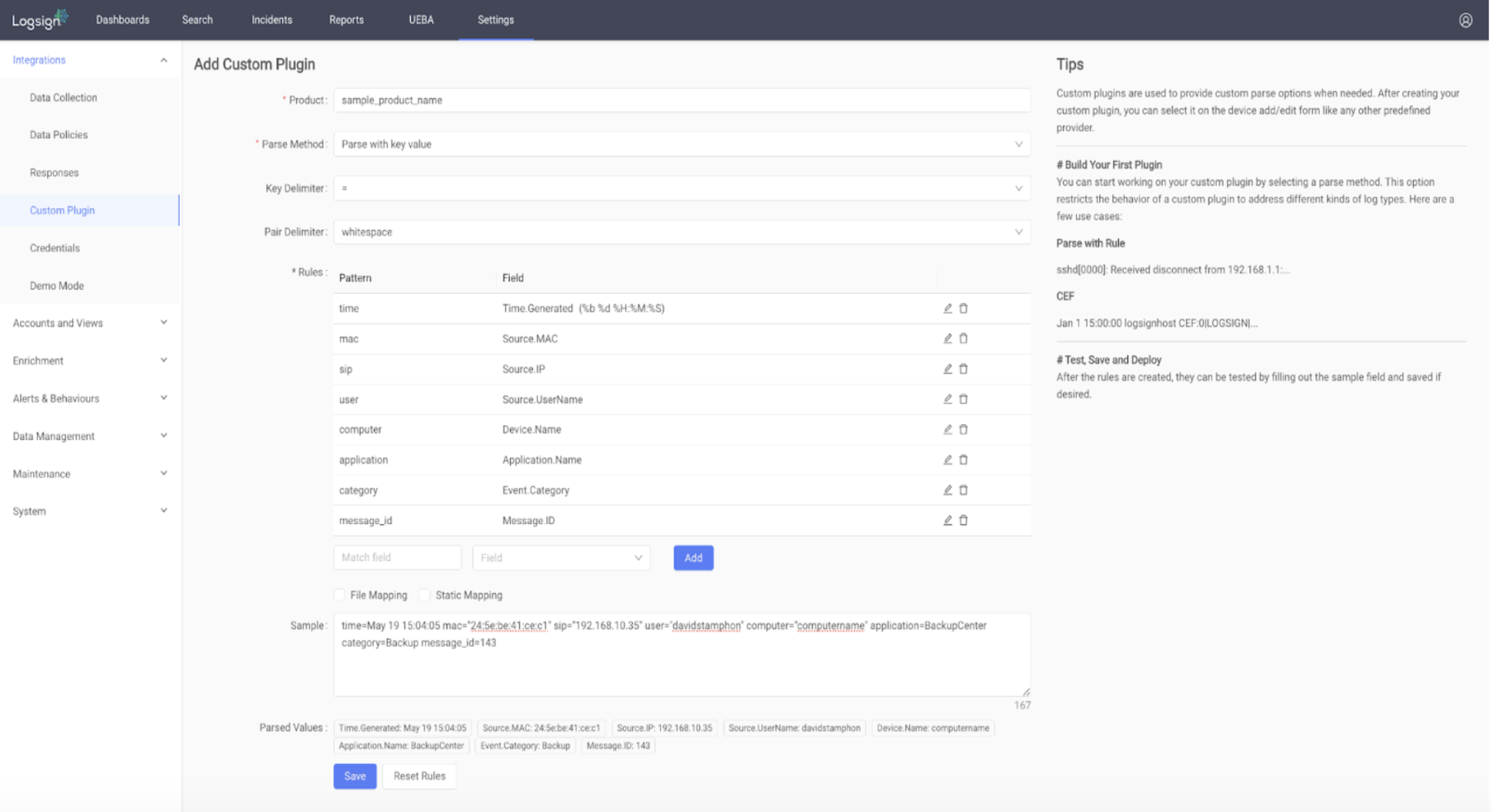
Task: Click the Source.UserName parsed value tag
Action: [794, 728]
